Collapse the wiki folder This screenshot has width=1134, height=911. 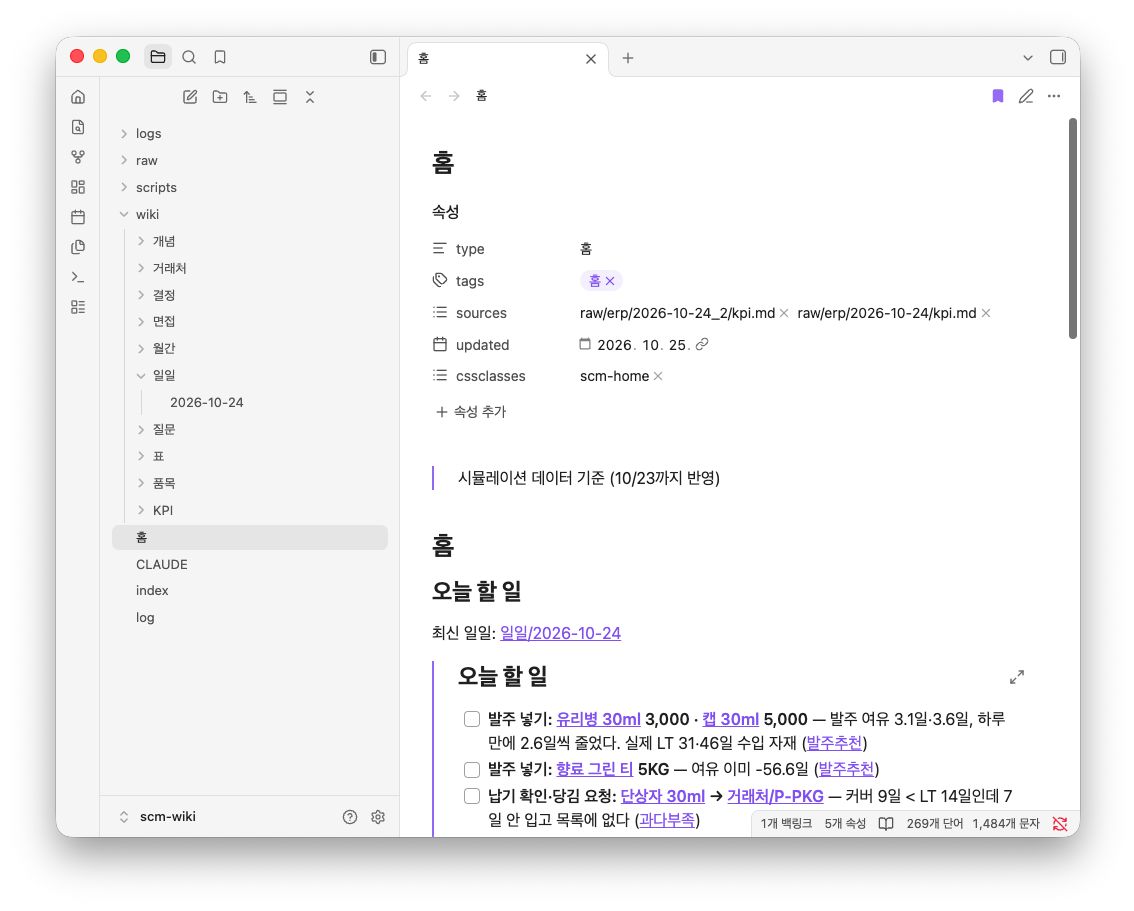click(x=250, y=215)
